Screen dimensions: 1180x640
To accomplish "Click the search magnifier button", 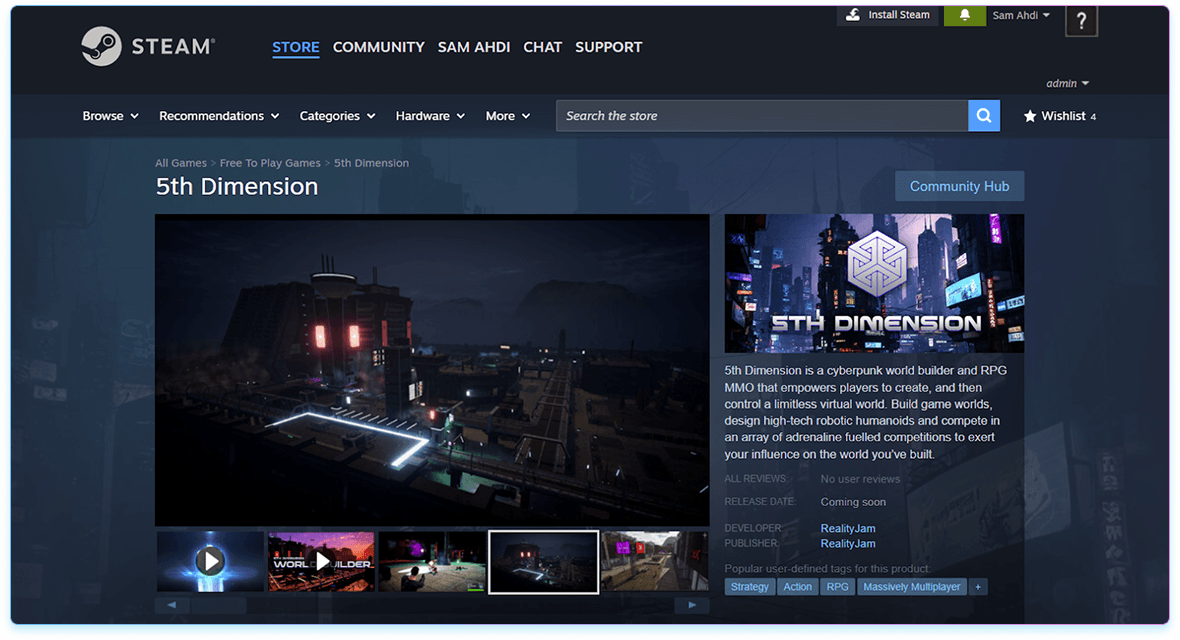I will click(x=984, y=116).
